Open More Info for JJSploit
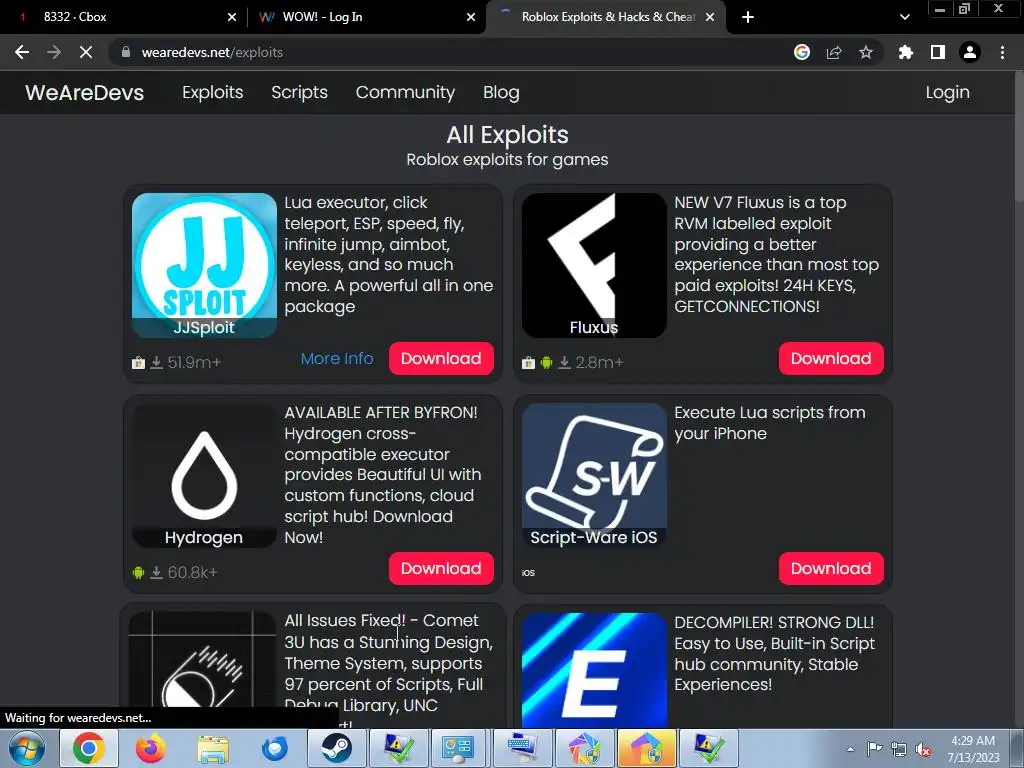Viewport: 1024px width, 768px height. click(337, 359)
